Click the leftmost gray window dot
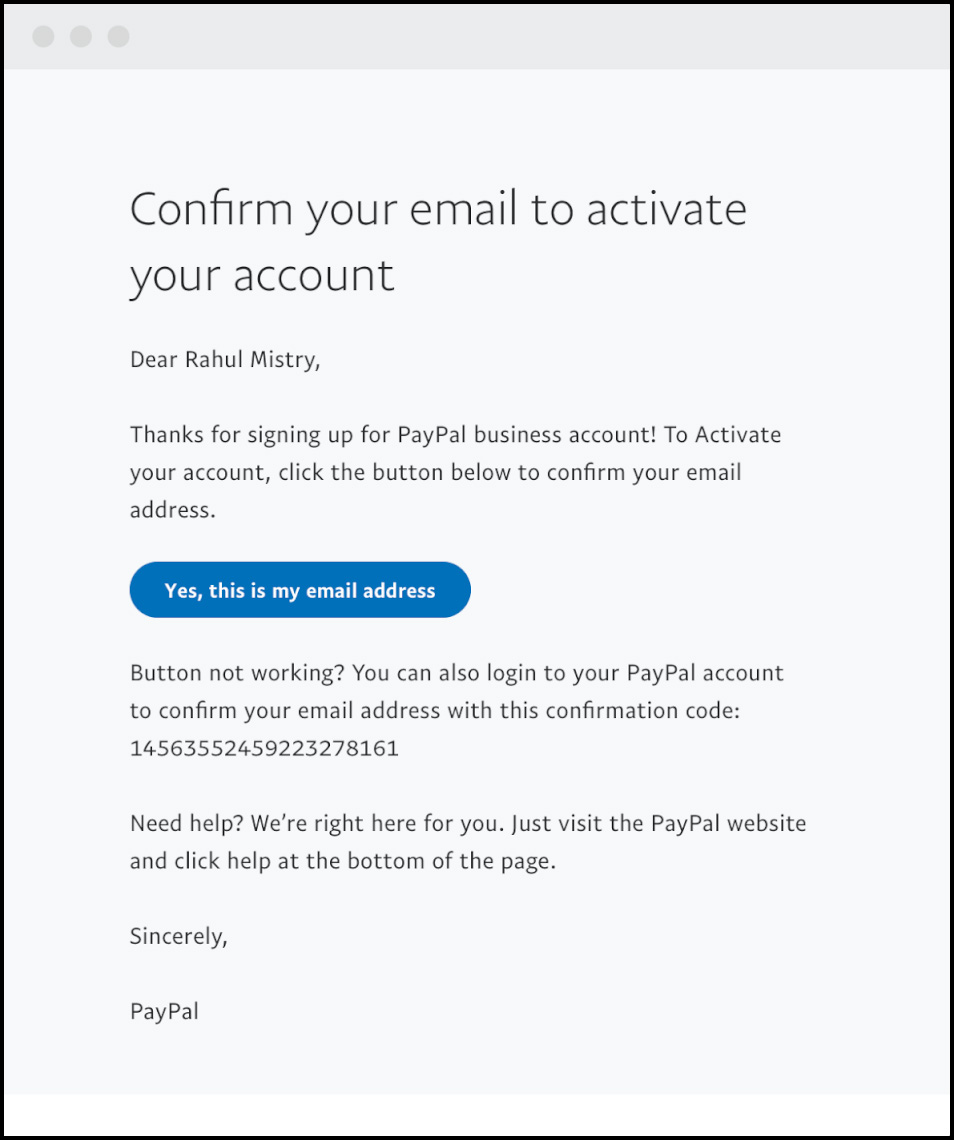Image resolution: width=954 pixels, height=1140 pixels. (44, 36)
